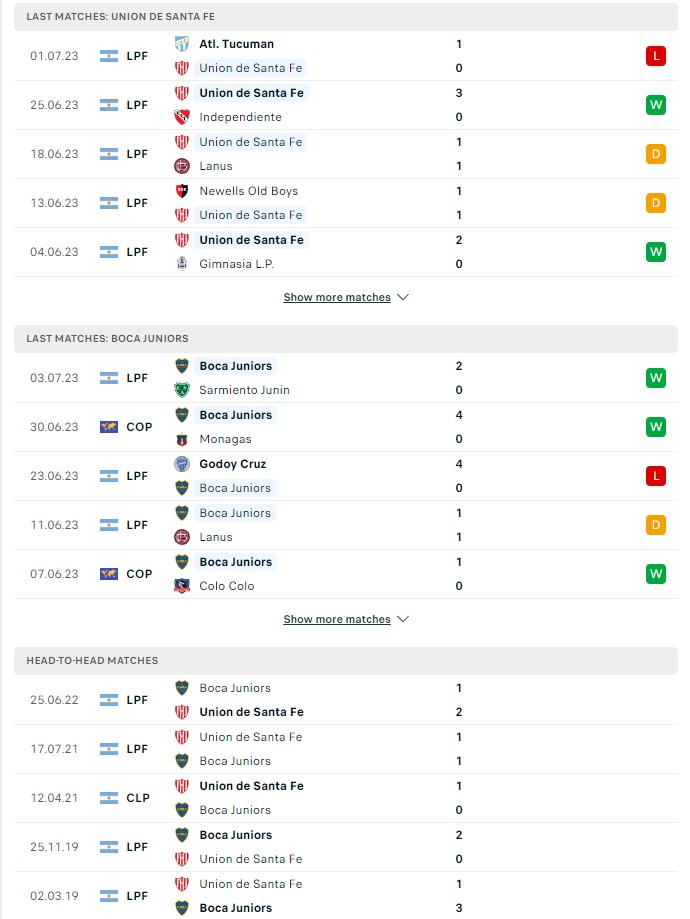Click the Argentina flag icon for the 01.07.23 match
This screenshot has height=919, width=690.
(x=108, y=56)
